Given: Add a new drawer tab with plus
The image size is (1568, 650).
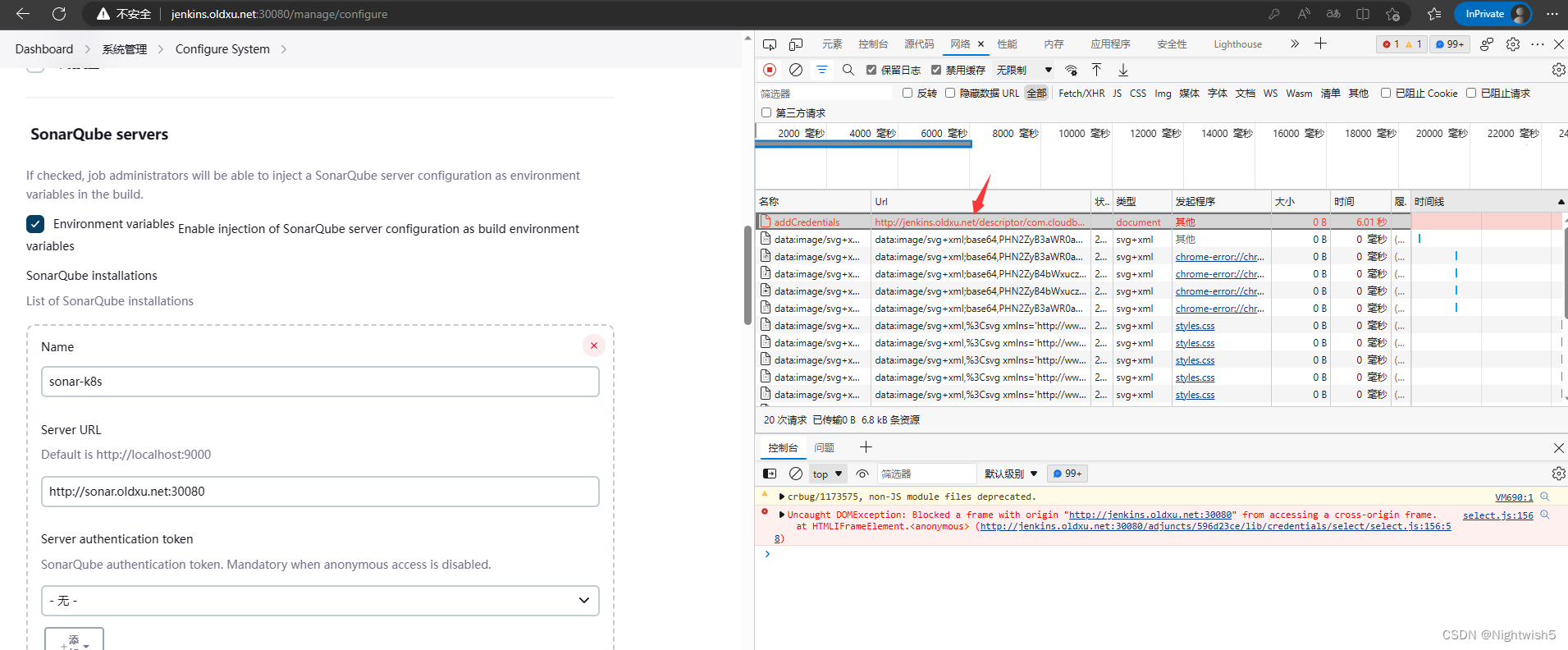Looking at the screenshot, I should coord(866,447).
